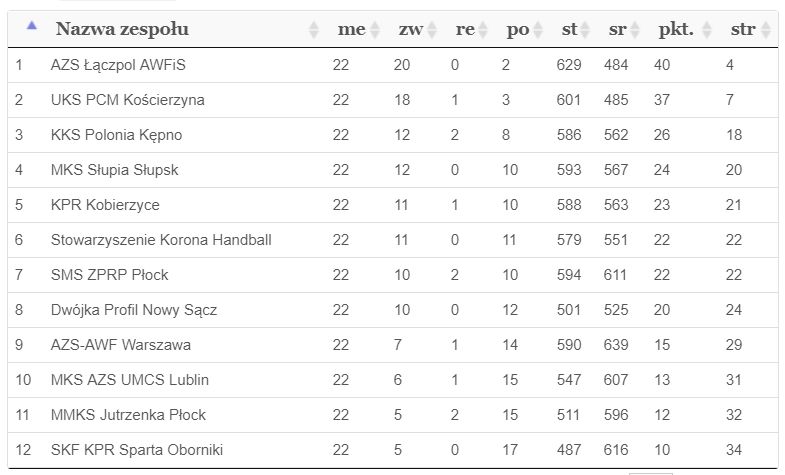Click sort arrows beside re header
Viewport: 785px width, 475px height.
[483, 30]
